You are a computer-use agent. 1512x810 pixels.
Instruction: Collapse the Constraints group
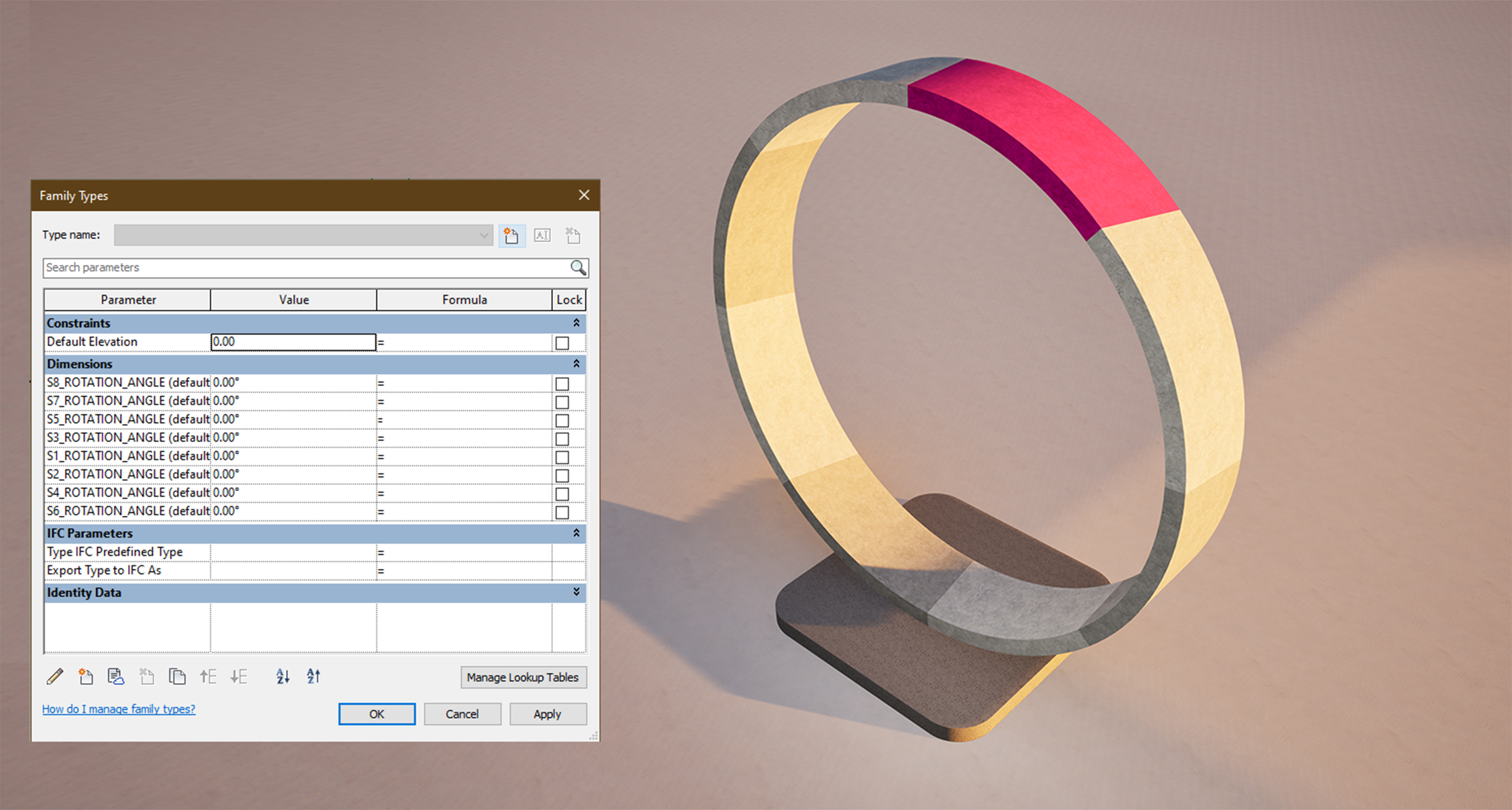point(576,323)
